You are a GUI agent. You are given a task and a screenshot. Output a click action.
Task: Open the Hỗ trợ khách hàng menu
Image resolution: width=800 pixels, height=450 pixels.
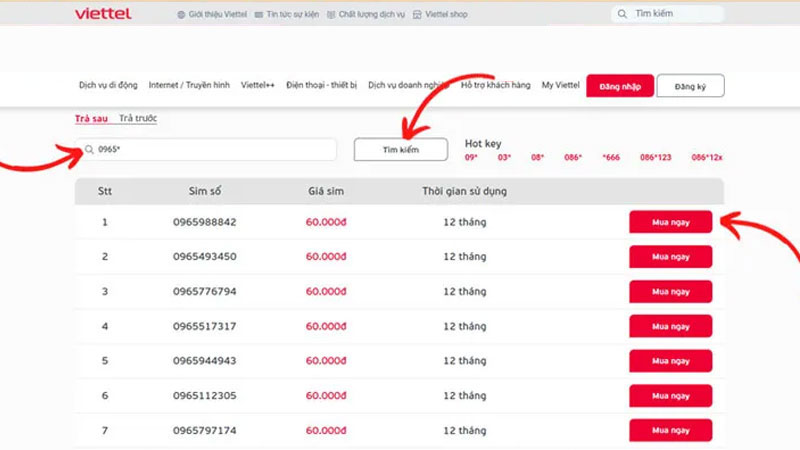(496, 86)
